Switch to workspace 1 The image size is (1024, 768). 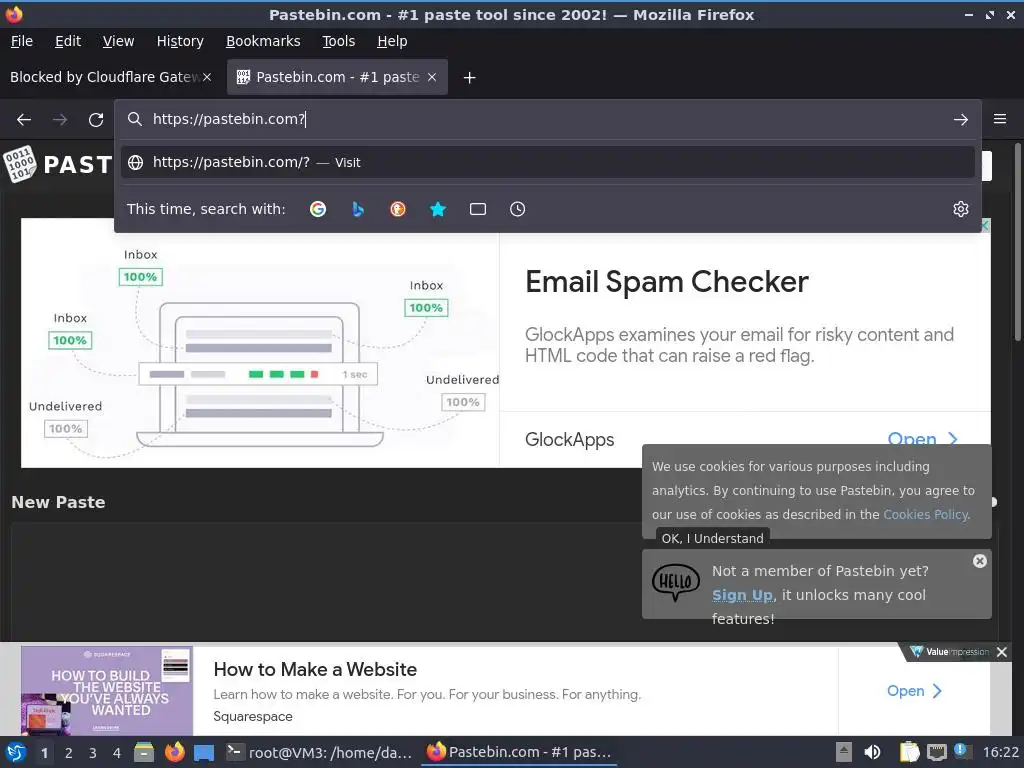coord(44,753)
